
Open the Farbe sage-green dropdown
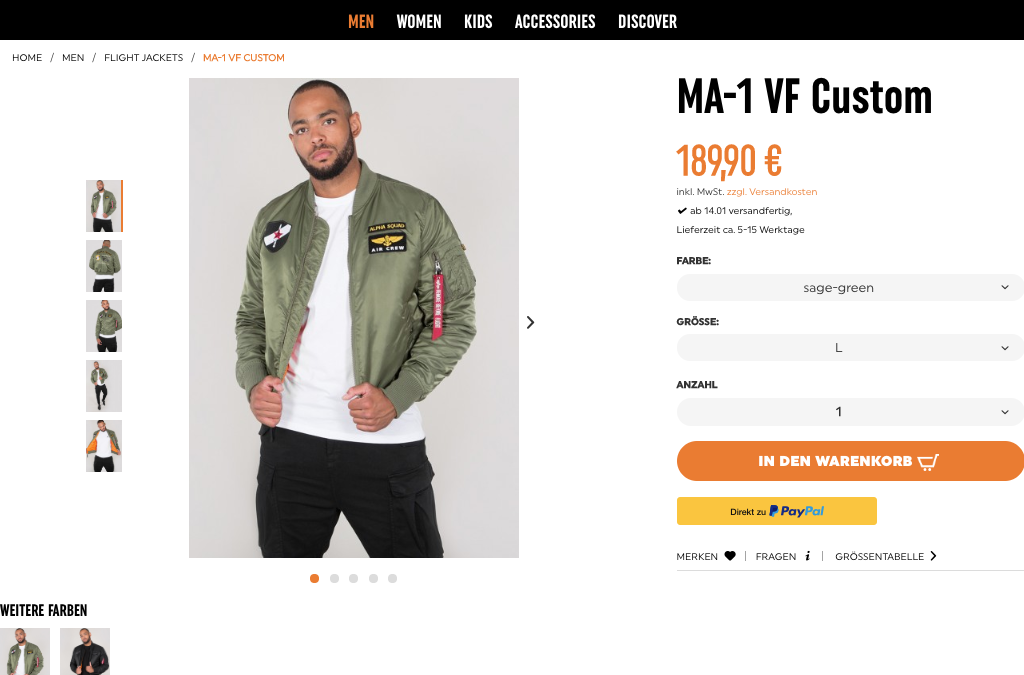[850, 287]
